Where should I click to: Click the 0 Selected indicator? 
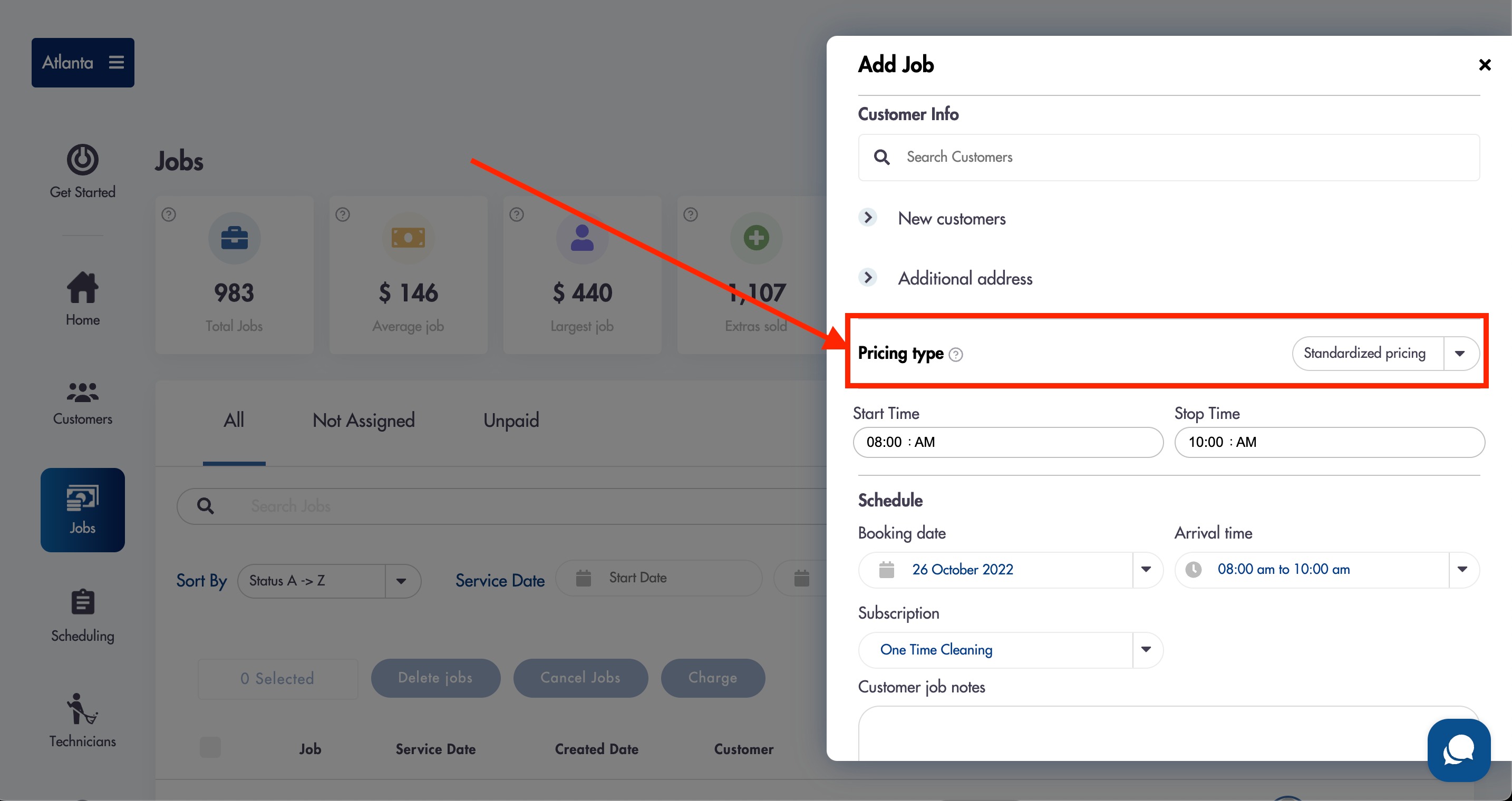coord(278,679)
